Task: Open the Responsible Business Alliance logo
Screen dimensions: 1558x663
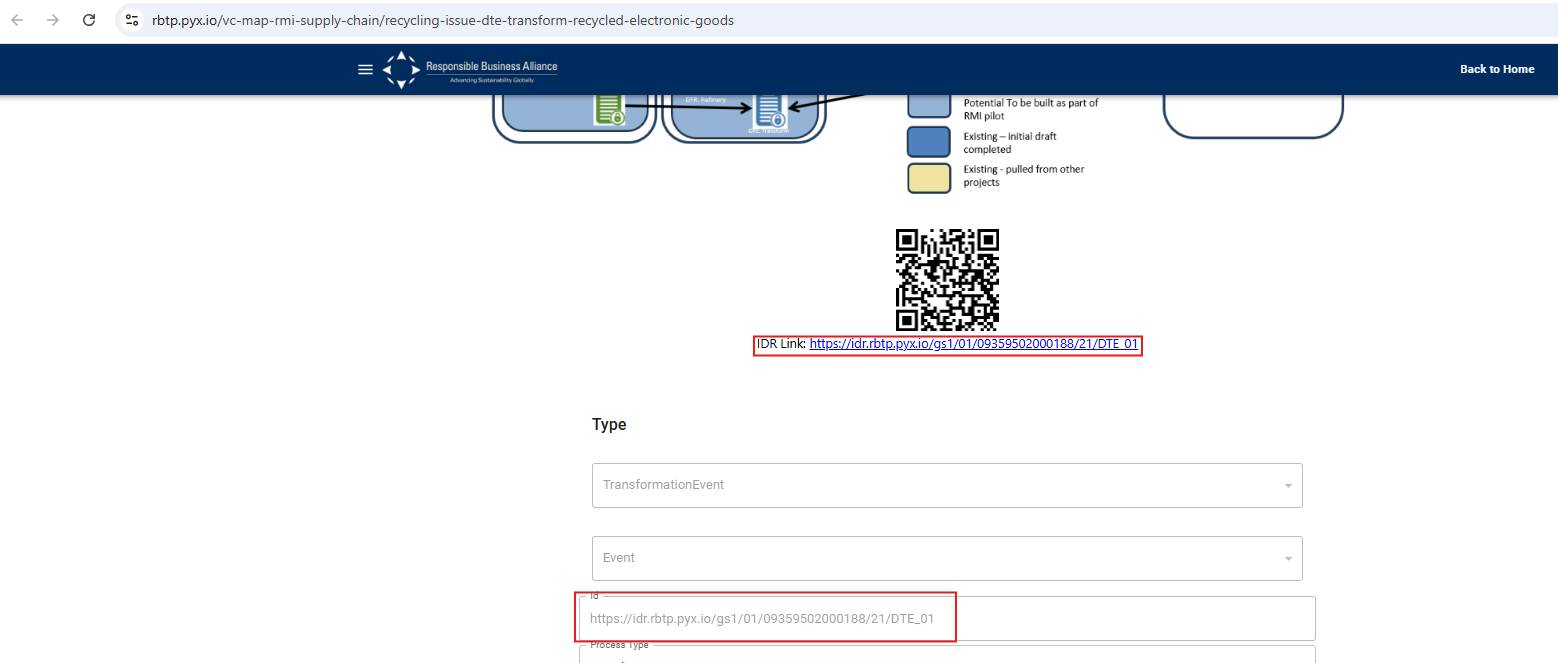Action: click(471, 69)
